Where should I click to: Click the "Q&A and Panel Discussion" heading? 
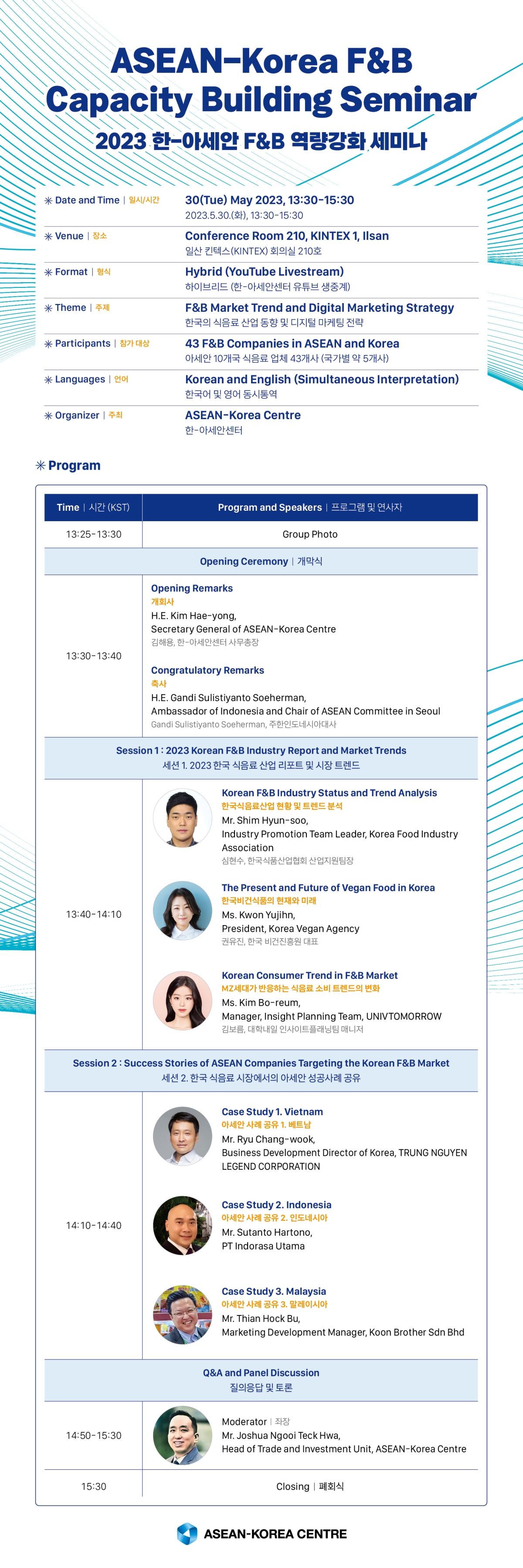[261, 1373]
